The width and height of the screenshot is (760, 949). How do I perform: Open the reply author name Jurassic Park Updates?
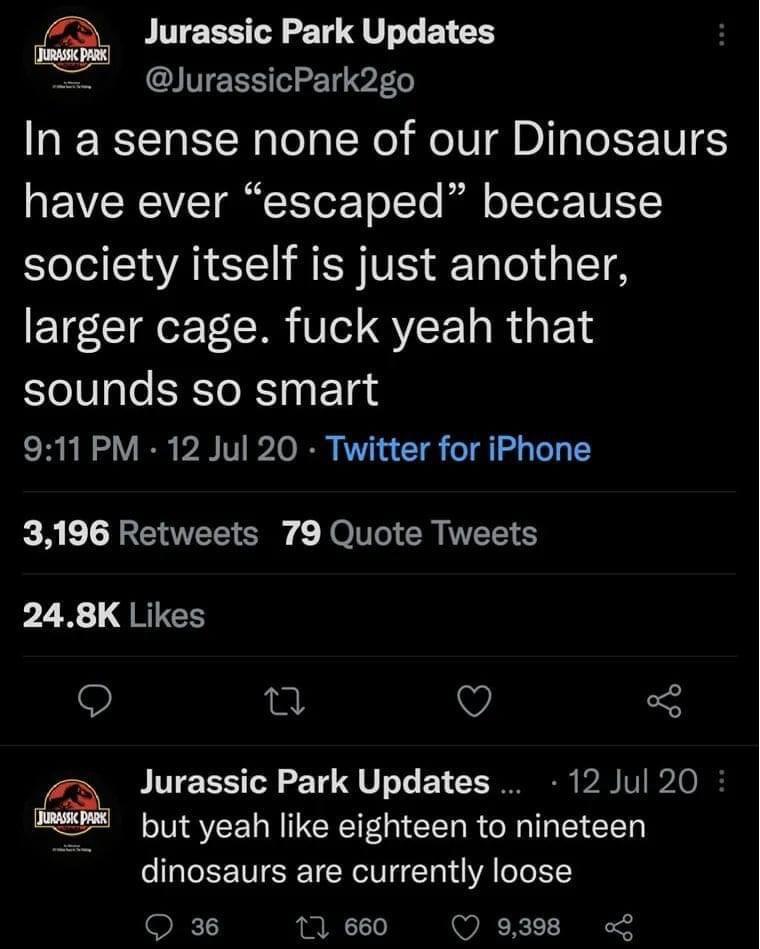coord(315,781)
